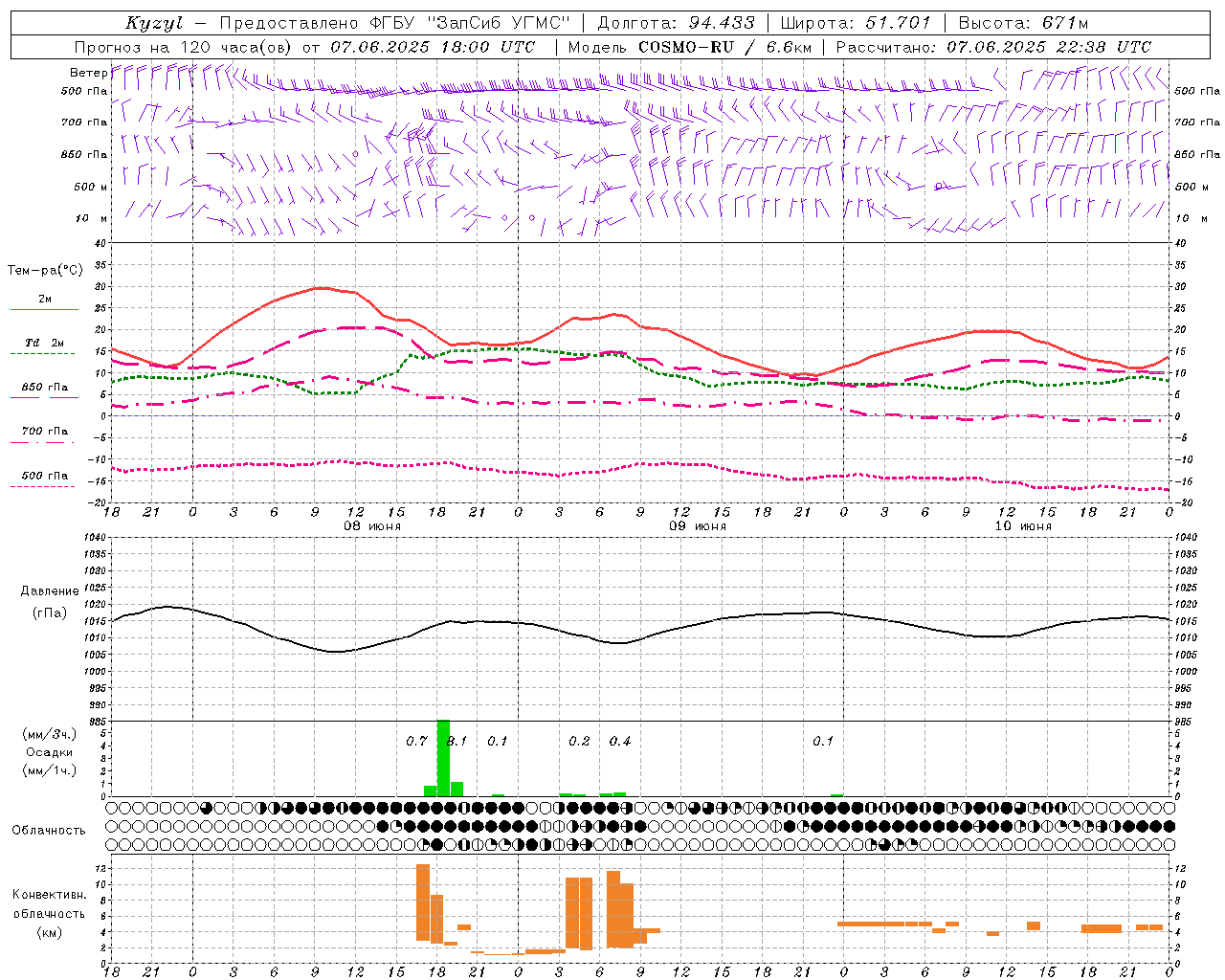
Task: Click the tallest orange convective cloud bar
Action: point(423,902)
